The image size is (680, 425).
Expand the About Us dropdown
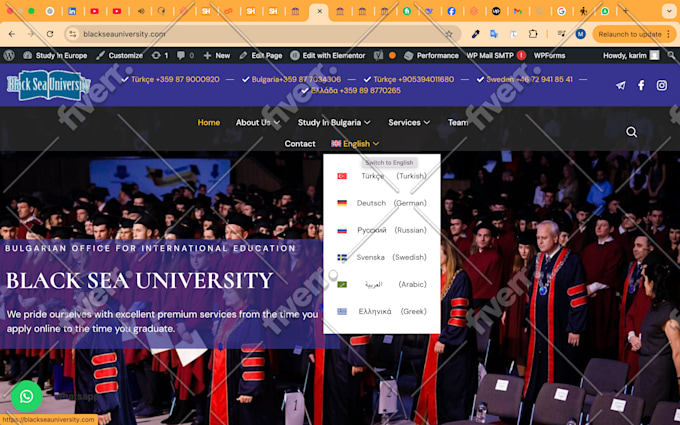[258, 123]
